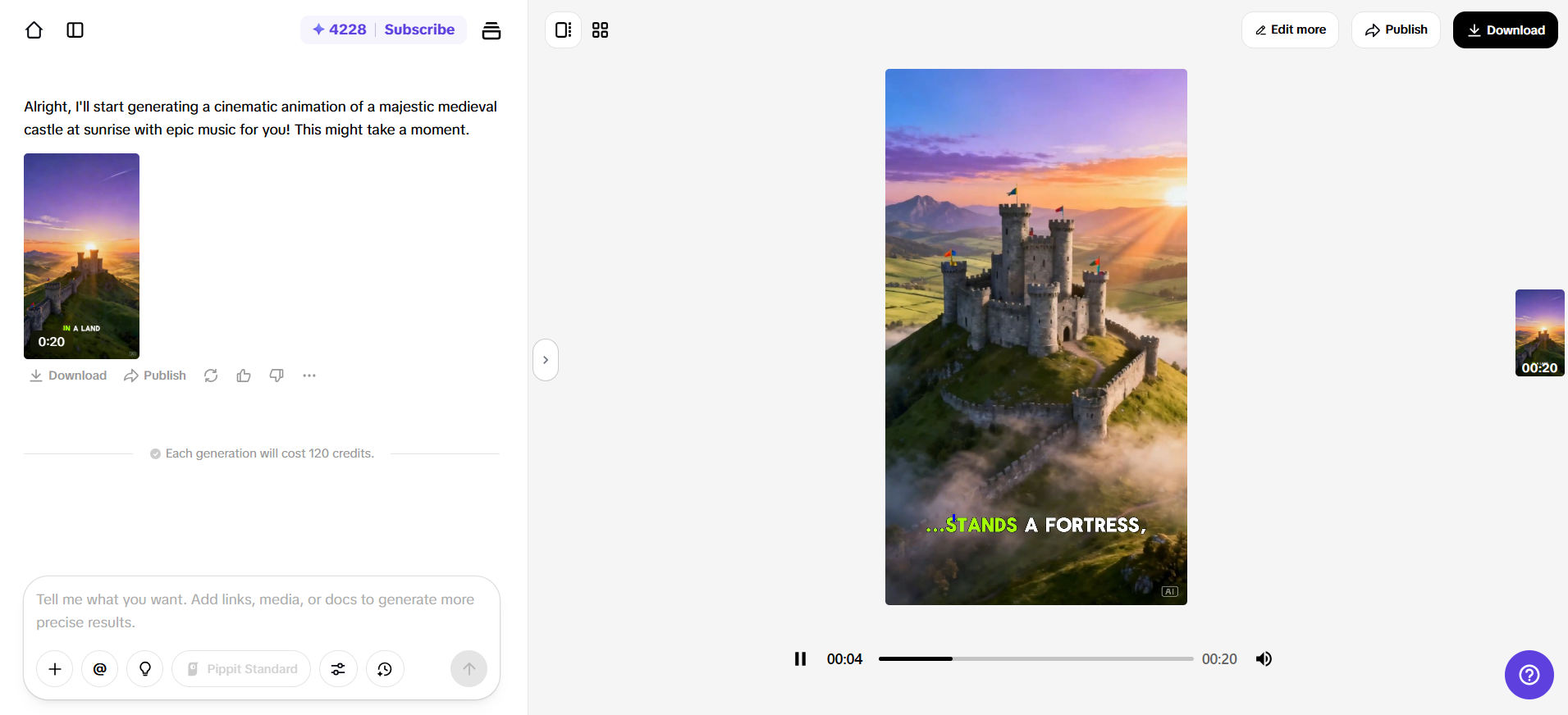This screenshot has height=715, width=1568.
Task: Click the current time 00:04 label
Action: tap(844, 659)
